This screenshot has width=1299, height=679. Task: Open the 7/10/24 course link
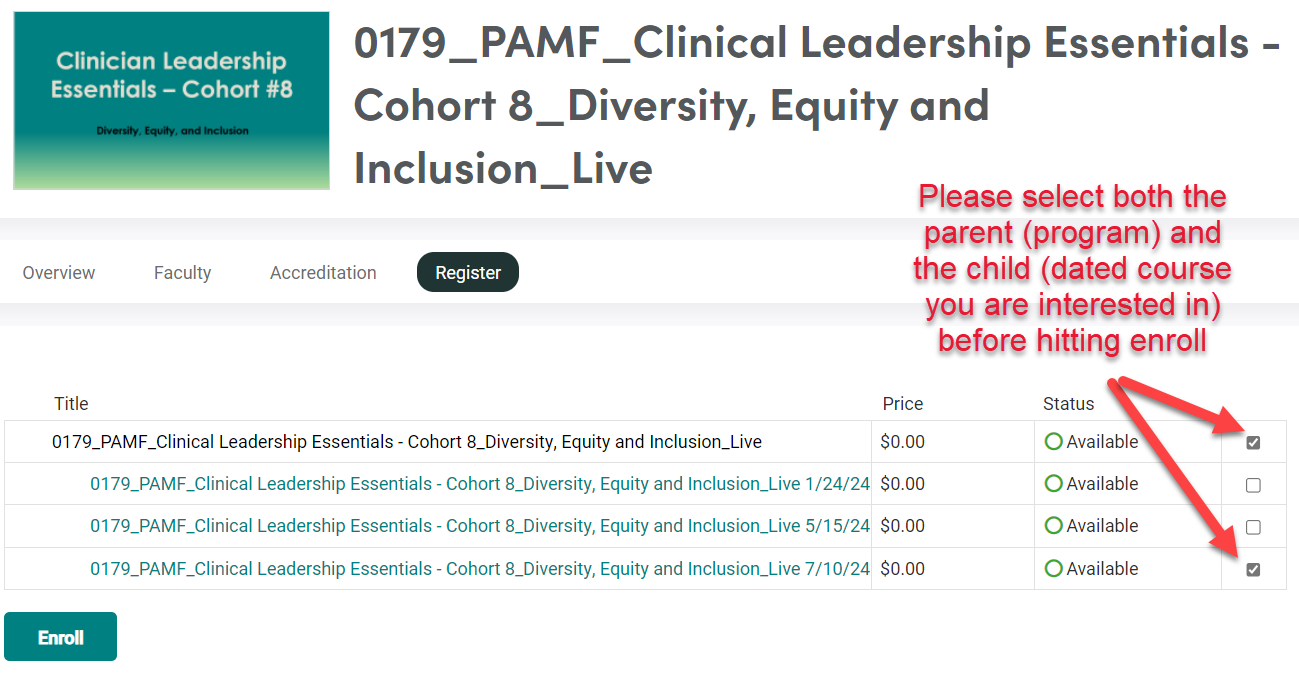tap(480, 569)
